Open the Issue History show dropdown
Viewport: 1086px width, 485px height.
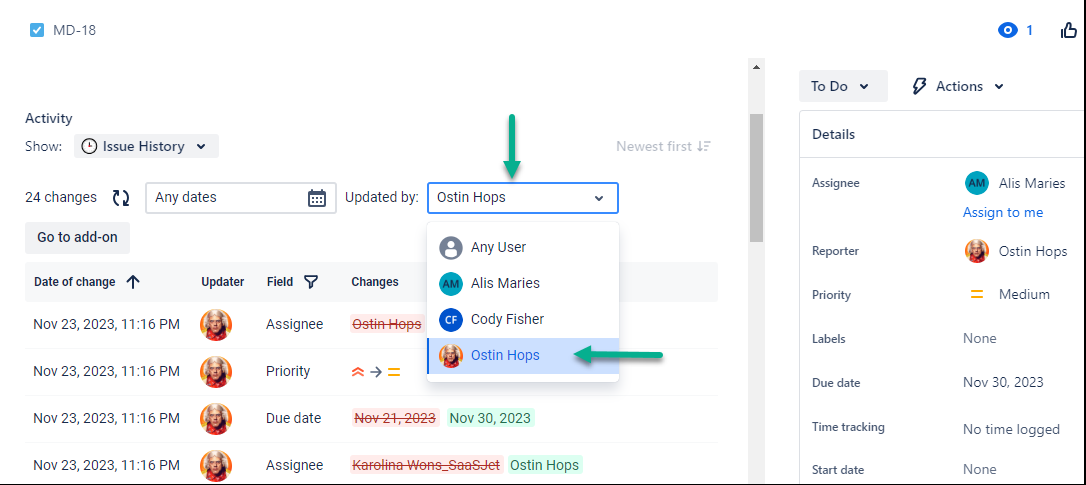click(146, 146)
